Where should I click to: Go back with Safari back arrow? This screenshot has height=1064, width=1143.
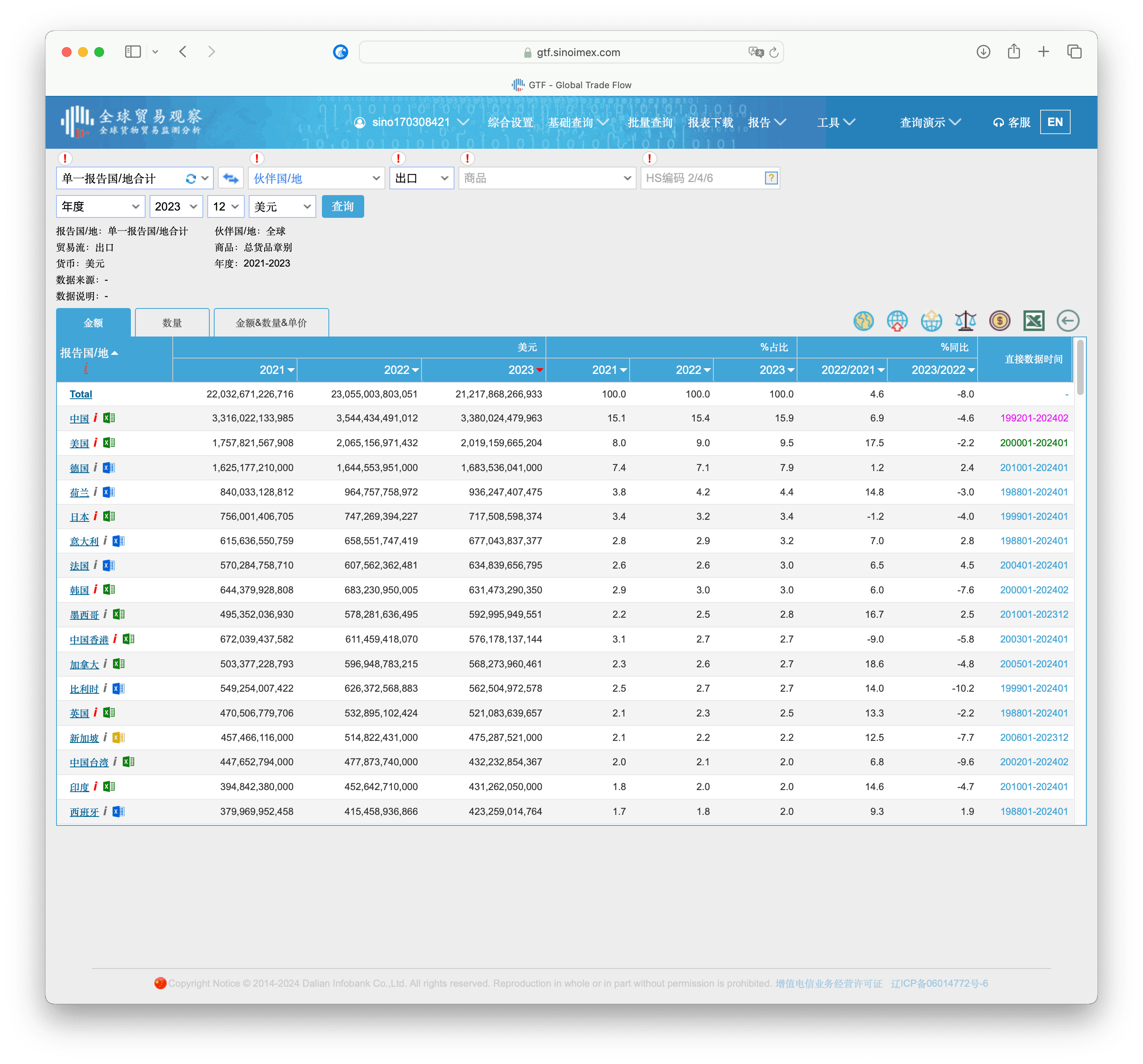pos(183,52)
